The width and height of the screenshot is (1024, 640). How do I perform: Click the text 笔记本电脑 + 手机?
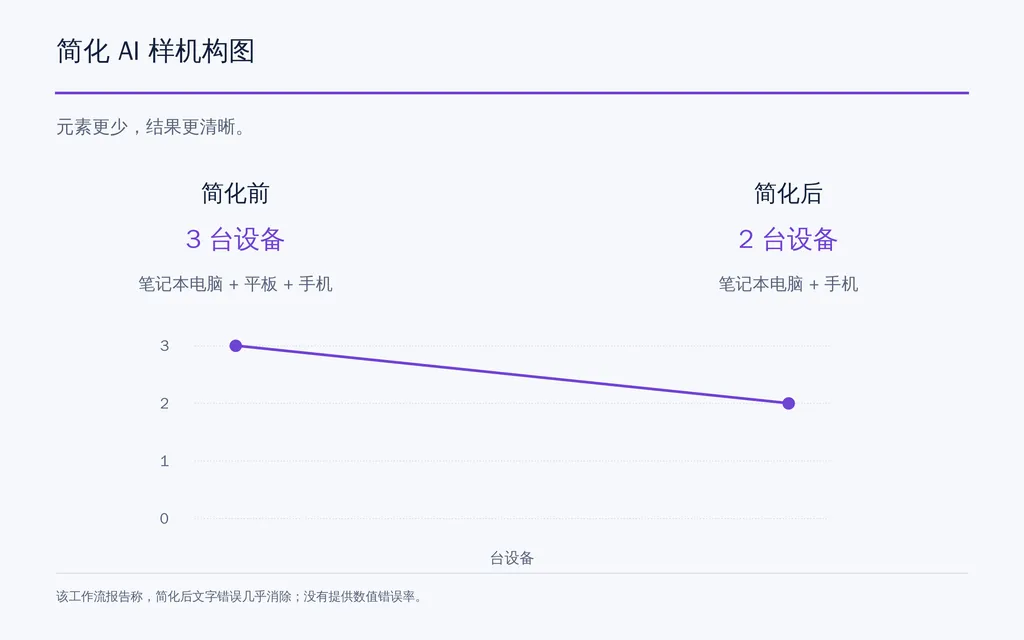tap(788, 284)
